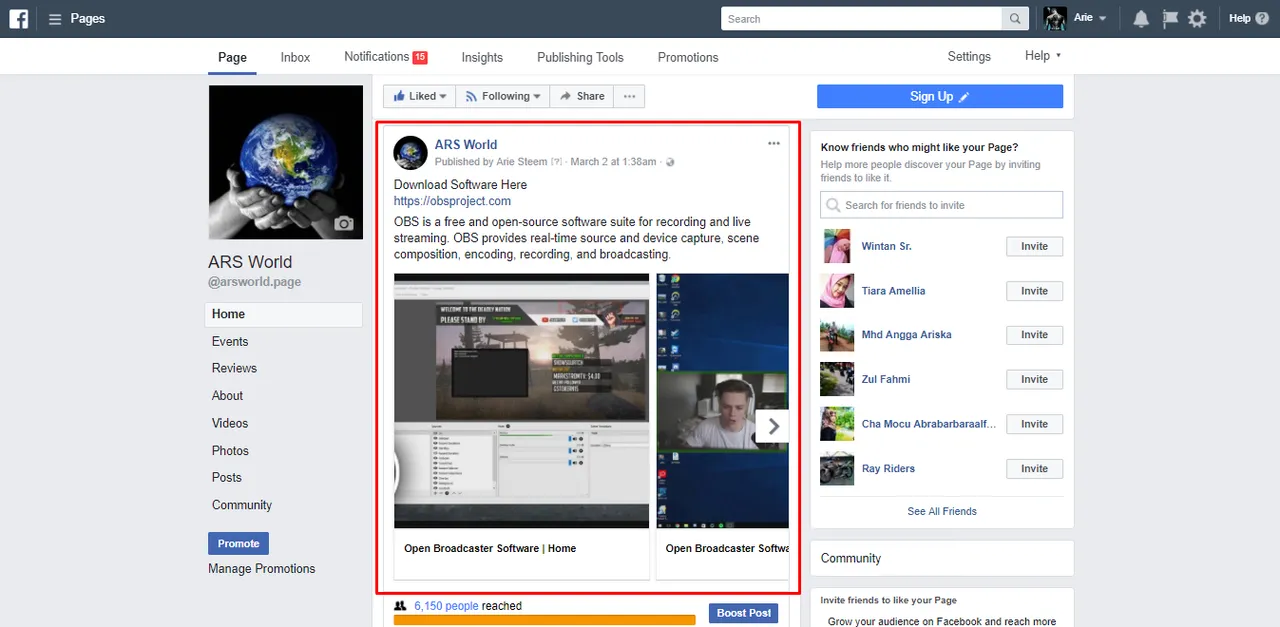Screen dimensions: 1280x627
Task: Open the settings gear icon
Action: click(1197, 19)
